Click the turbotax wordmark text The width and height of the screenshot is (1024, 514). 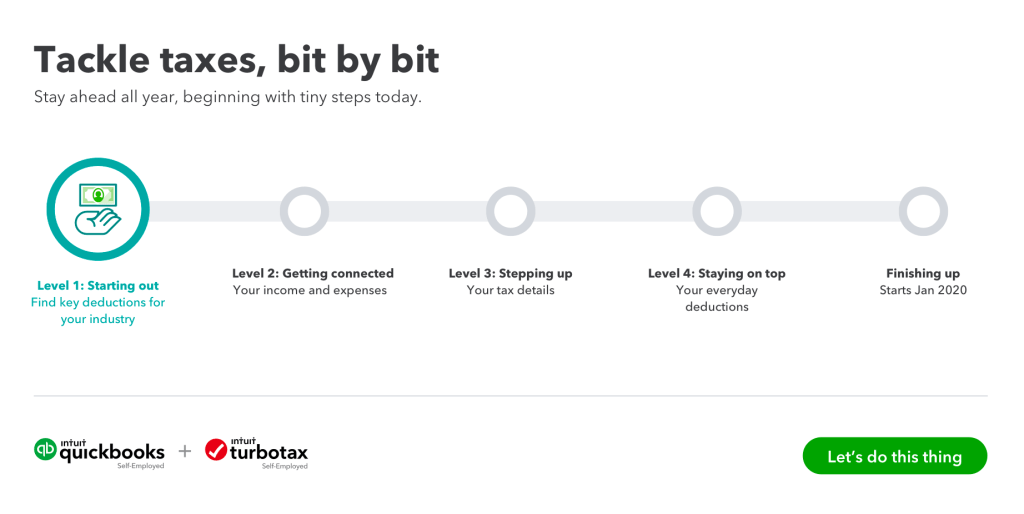(x=269, y=452)
